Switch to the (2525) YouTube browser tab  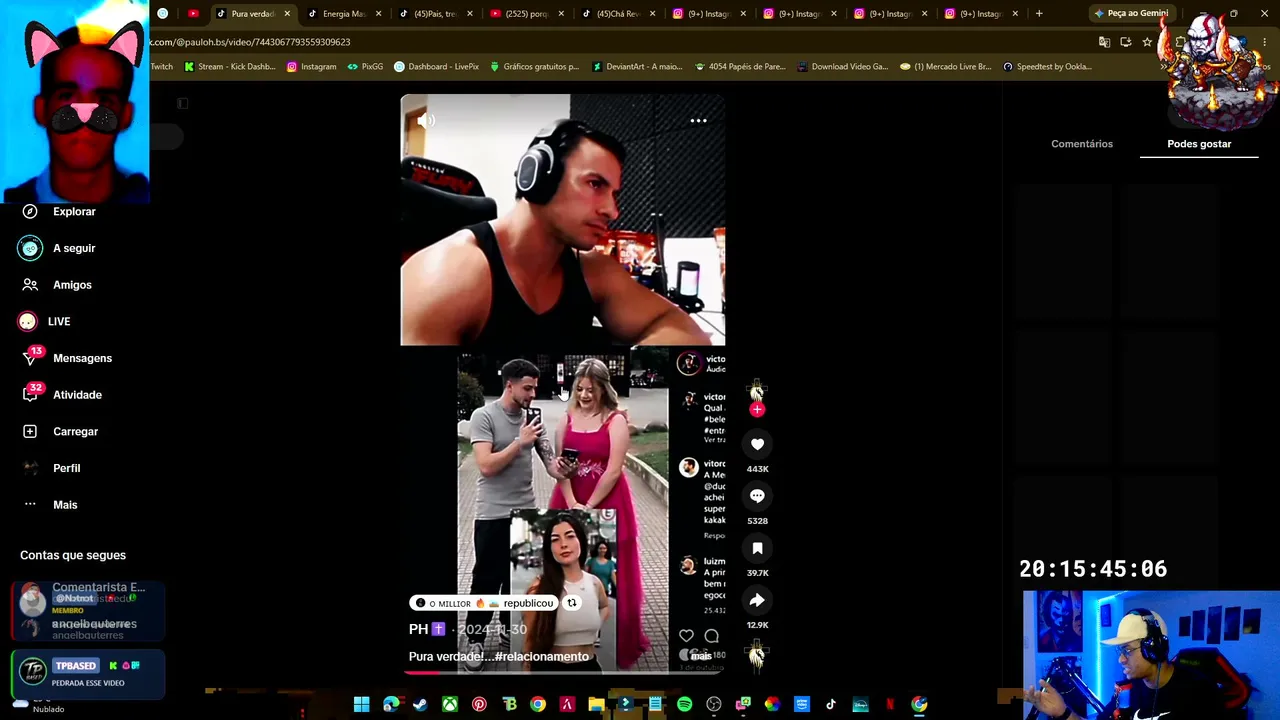click(527, 14)
